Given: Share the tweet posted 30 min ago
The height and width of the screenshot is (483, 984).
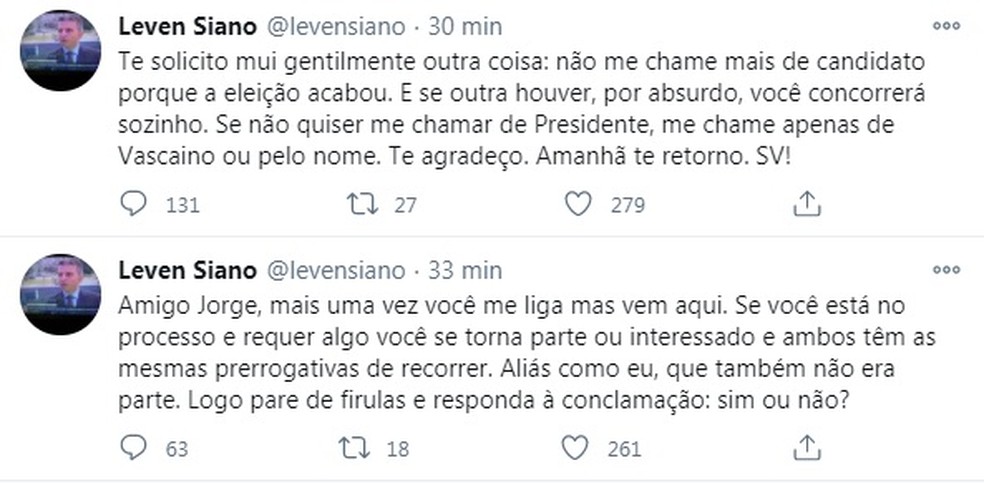Looking at the screenshot, I should [x=806, y=205].
